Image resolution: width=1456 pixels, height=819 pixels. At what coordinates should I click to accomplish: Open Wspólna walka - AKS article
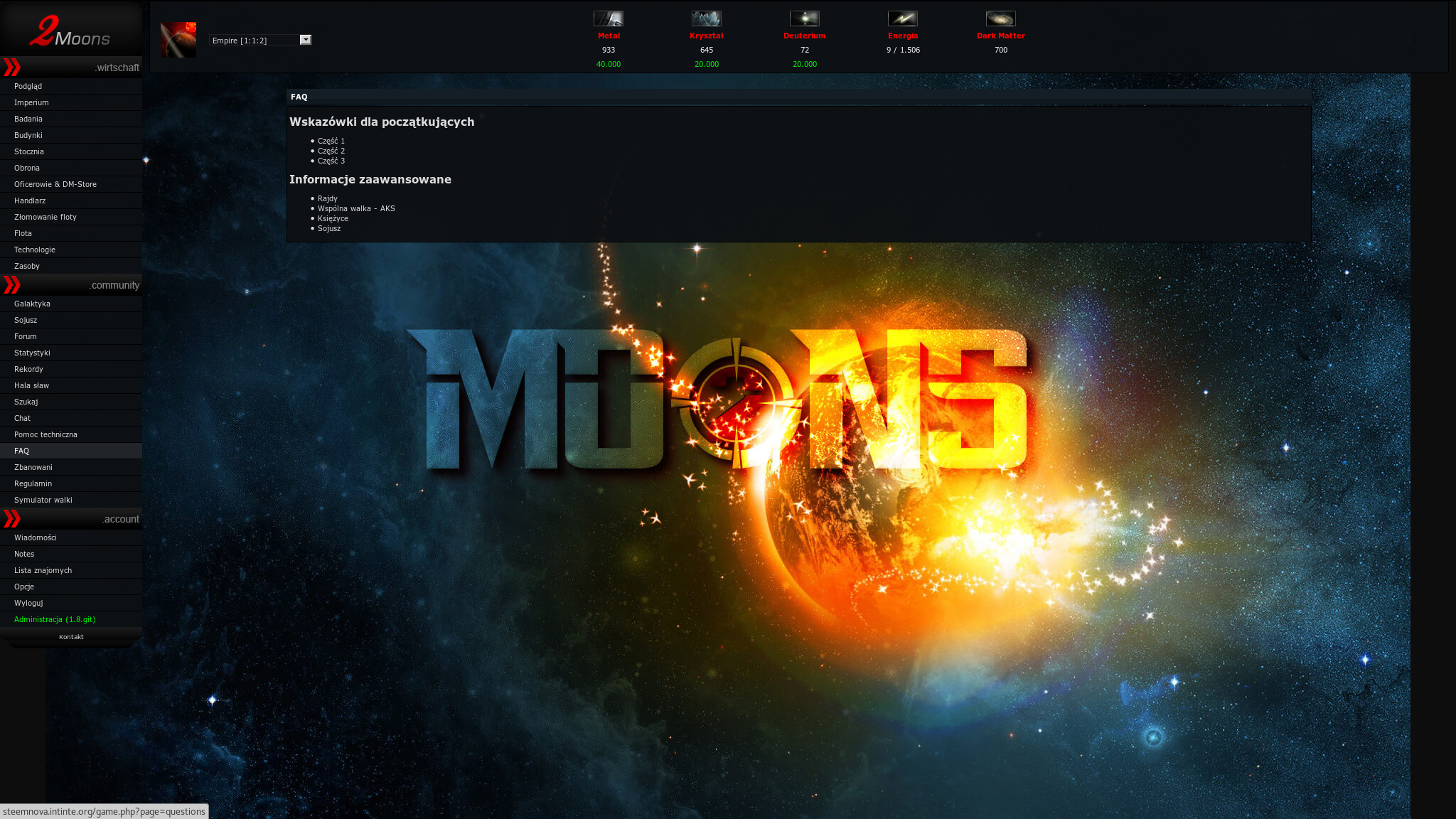[356, 208]
